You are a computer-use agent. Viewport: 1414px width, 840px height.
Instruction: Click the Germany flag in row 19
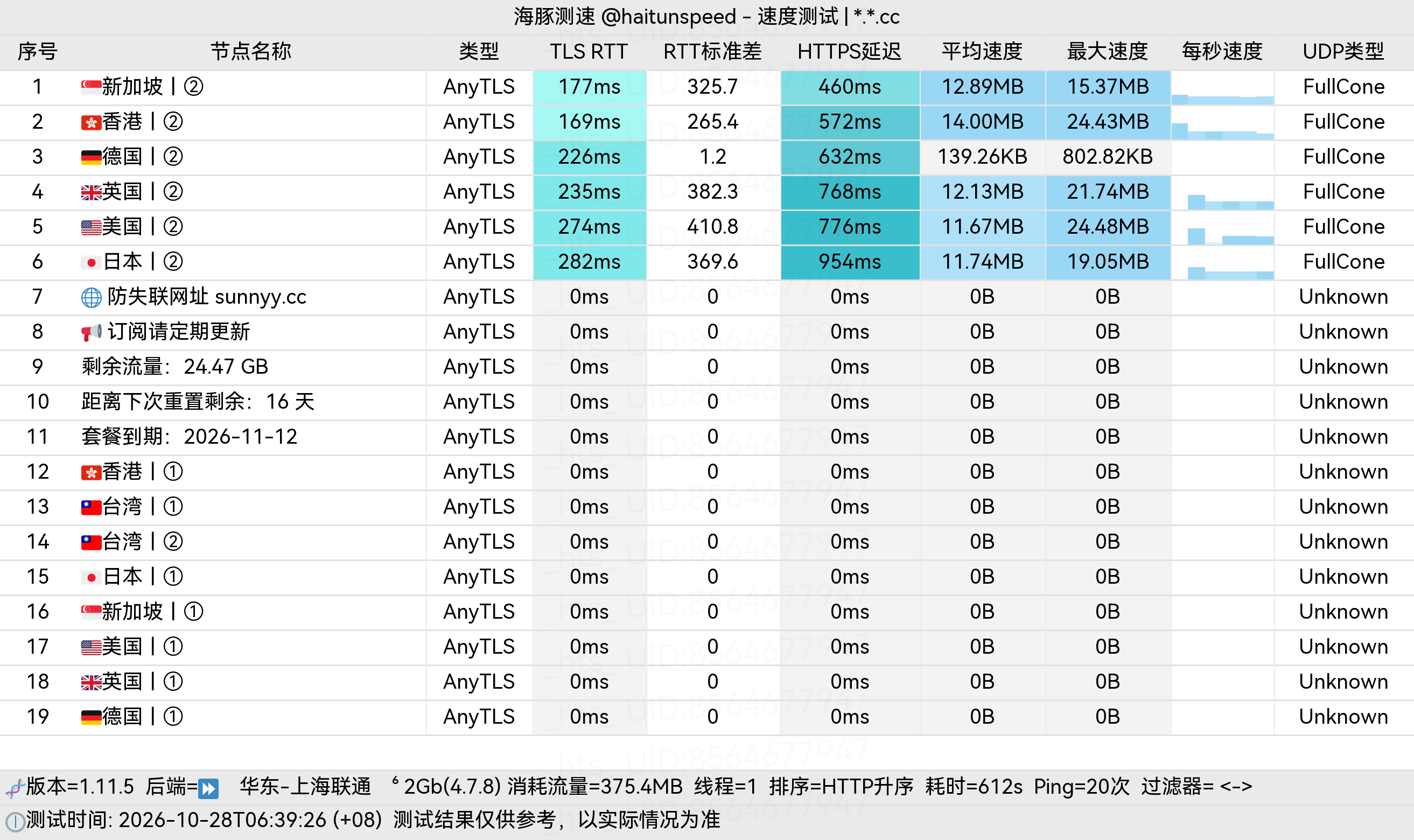coord(91,717)
